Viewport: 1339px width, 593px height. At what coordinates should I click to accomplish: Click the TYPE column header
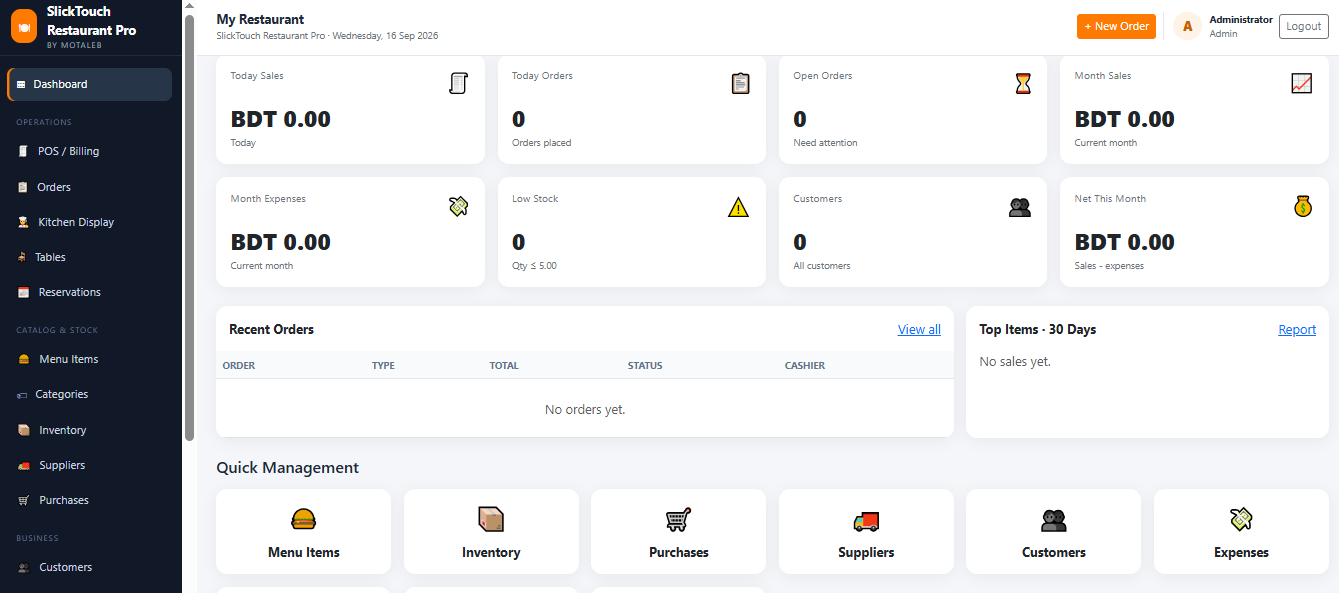pyautogui.click(x=383, y=365)
